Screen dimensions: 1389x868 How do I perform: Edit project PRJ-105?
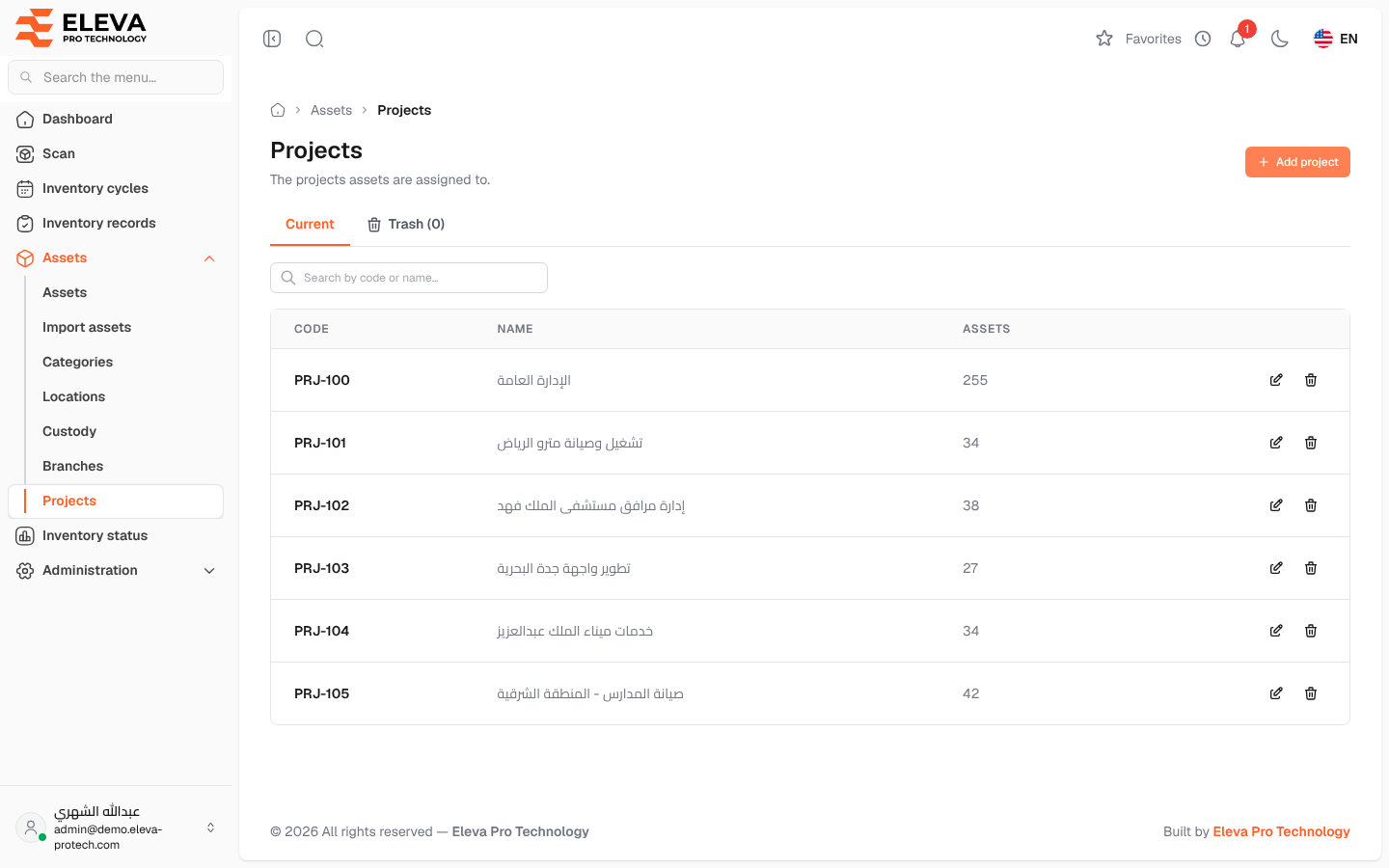click(x=1276, y=693)
